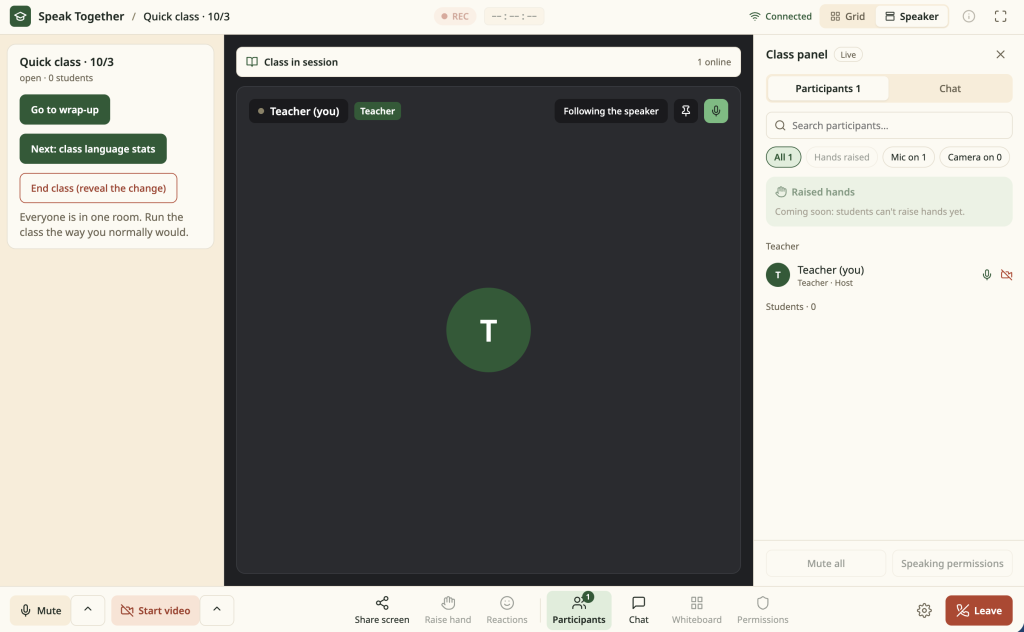Share screen from the bottom toolbar
The image size is (1024, 632).
(x=382, y=610)
